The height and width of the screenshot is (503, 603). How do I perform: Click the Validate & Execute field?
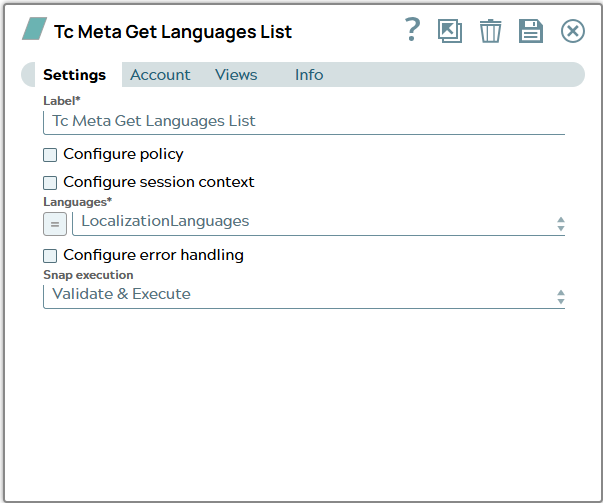click(304, 296)
